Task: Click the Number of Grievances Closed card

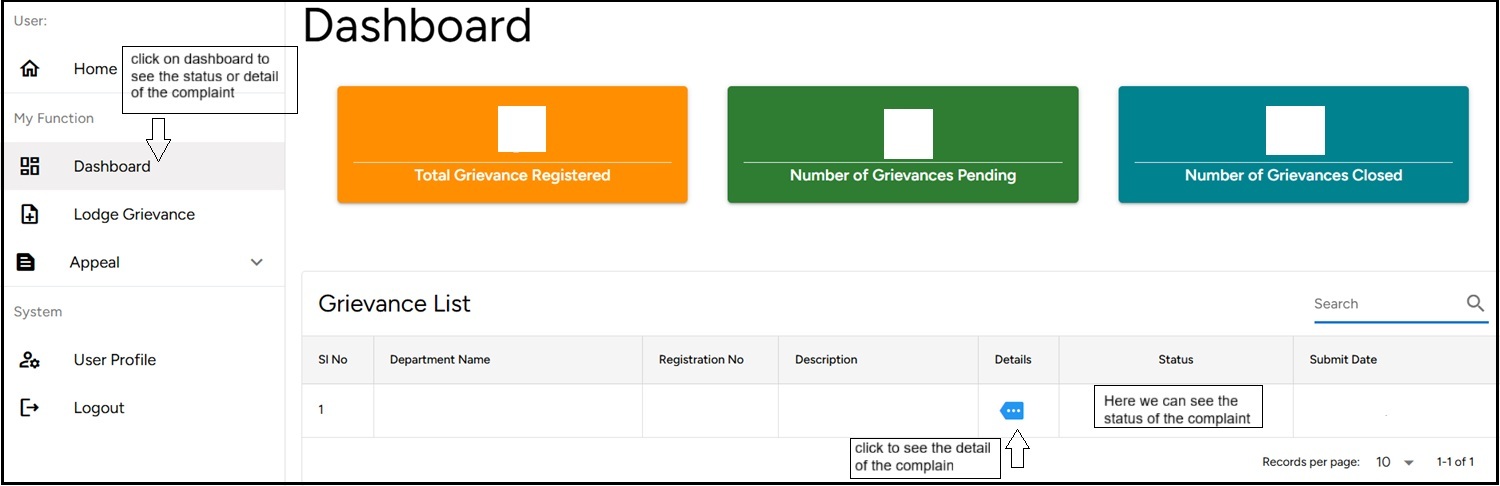Action: 1293,145
